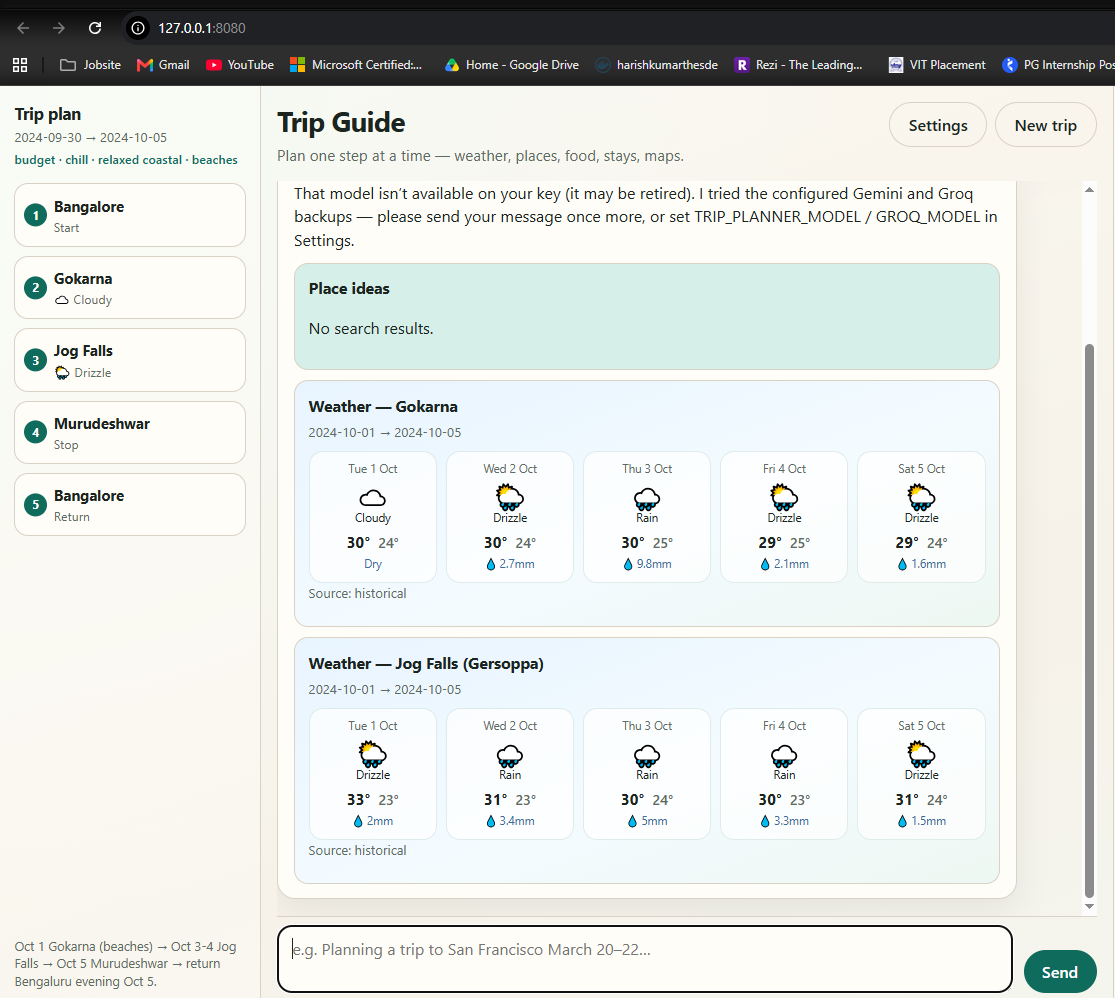Click the address bar URL 127.0.0.1:8080
The height and width of the screenshot is (998, 1115).
point(201,28)
